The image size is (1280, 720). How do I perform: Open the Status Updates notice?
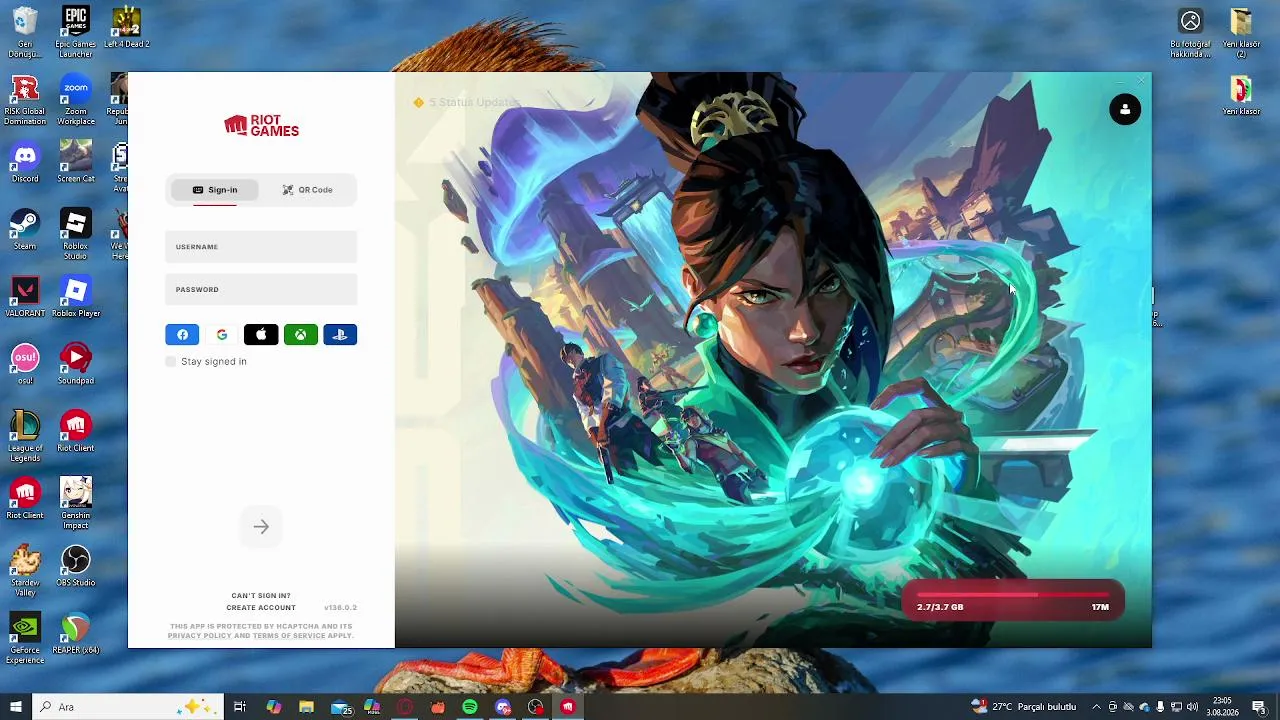click(467, 103)
